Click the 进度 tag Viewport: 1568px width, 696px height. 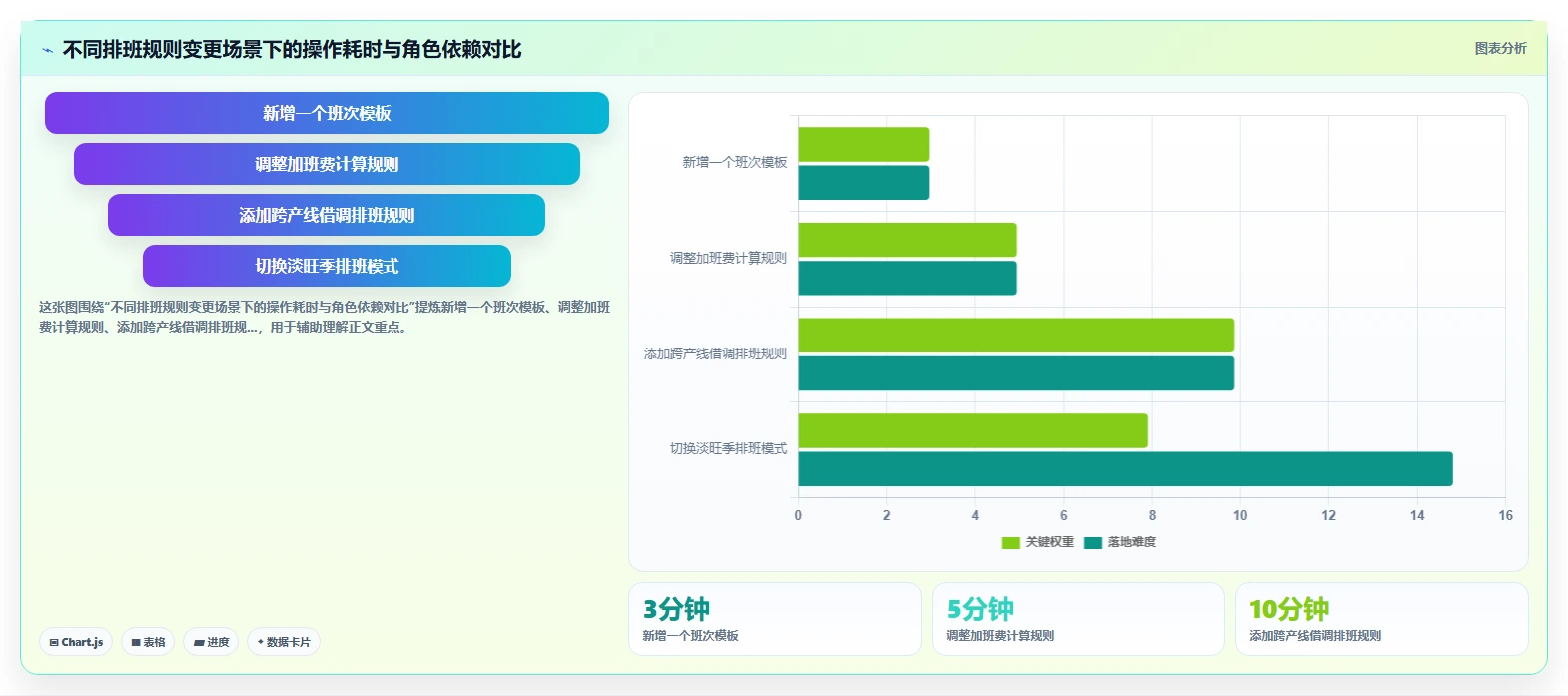click(x=211, y=642)
